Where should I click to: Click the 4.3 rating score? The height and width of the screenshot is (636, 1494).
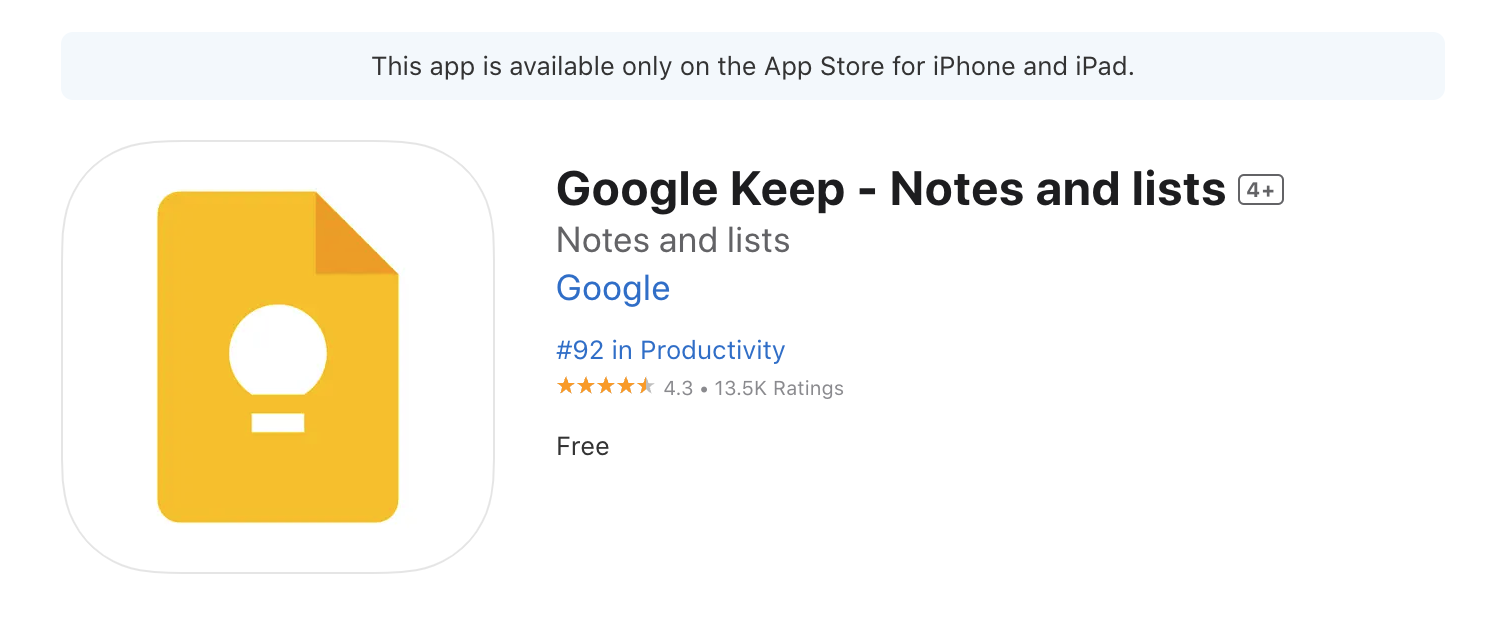tap(678, 388)
